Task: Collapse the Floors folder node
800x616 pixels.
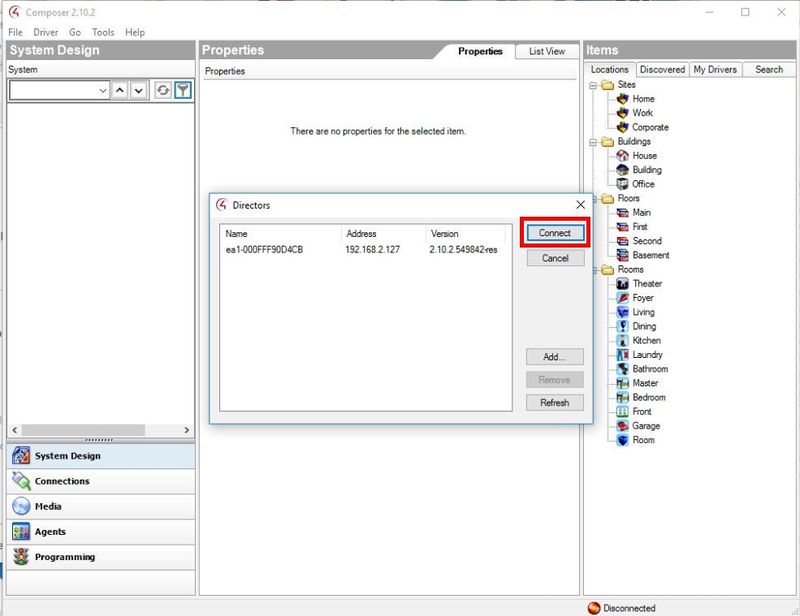Action: (x=594, y=199)
